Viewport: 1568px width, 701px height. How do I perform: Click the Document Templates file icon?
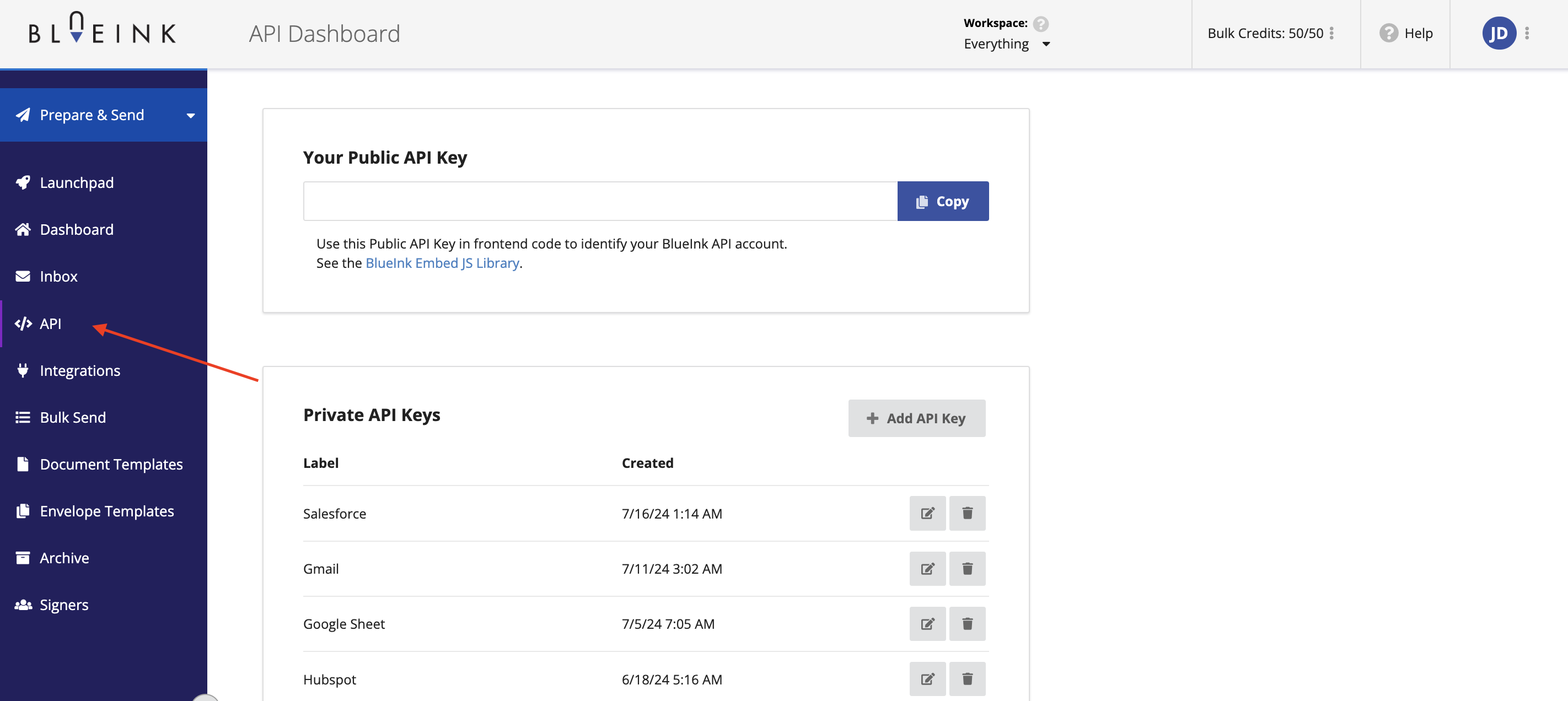[x=23, y=464]
